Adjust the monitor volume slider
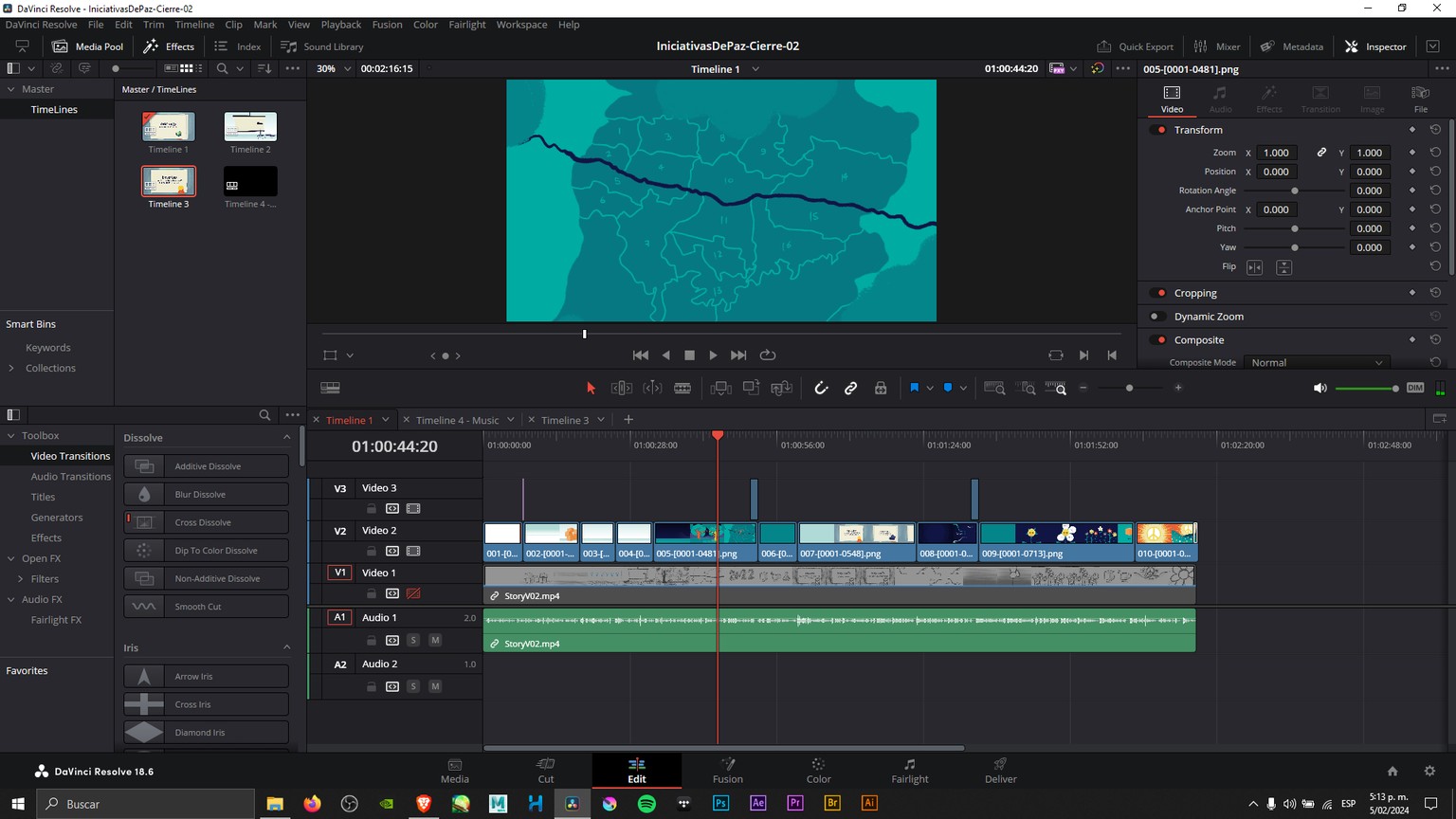This screenshot has width=1456, height=819. [1366, 389]
